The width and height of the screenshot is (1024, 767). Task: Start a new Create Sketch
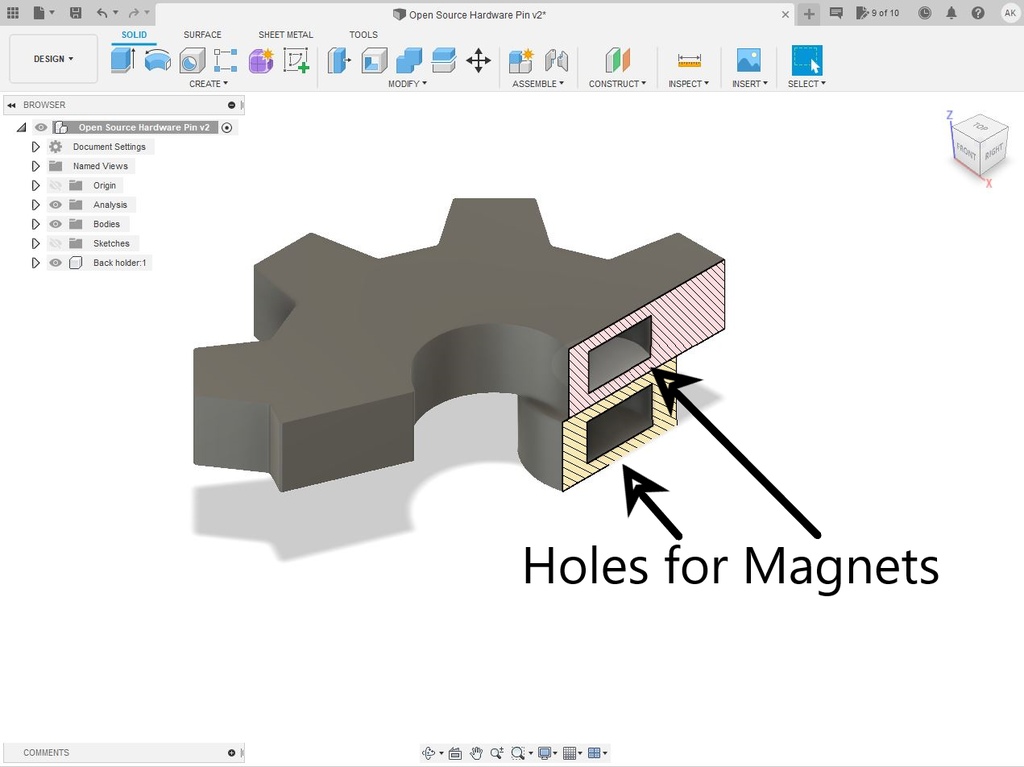pos(295,60)
